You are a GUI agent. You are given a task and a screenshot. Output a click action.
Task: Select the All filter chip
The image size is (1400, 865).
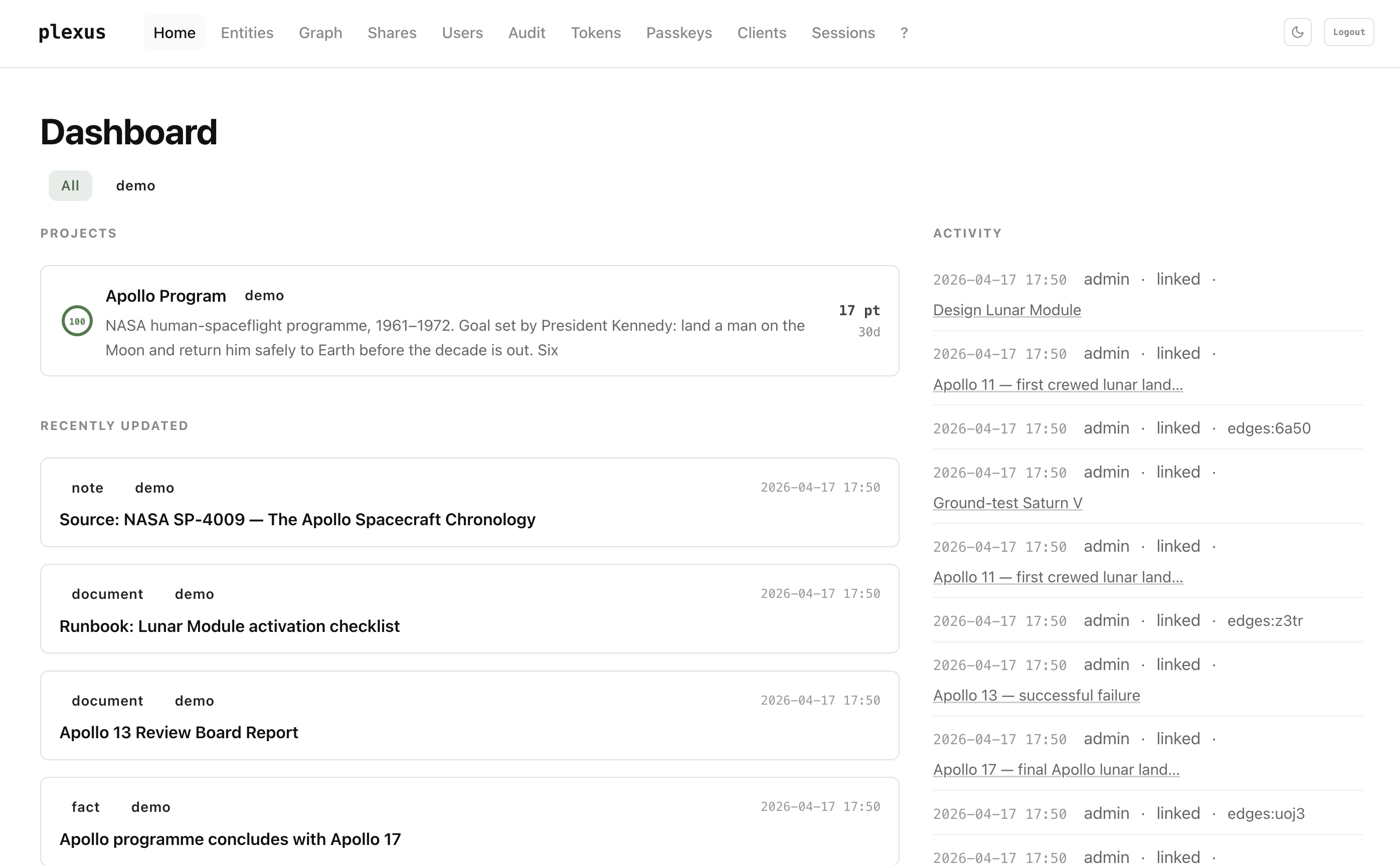(x=70, y=185)
